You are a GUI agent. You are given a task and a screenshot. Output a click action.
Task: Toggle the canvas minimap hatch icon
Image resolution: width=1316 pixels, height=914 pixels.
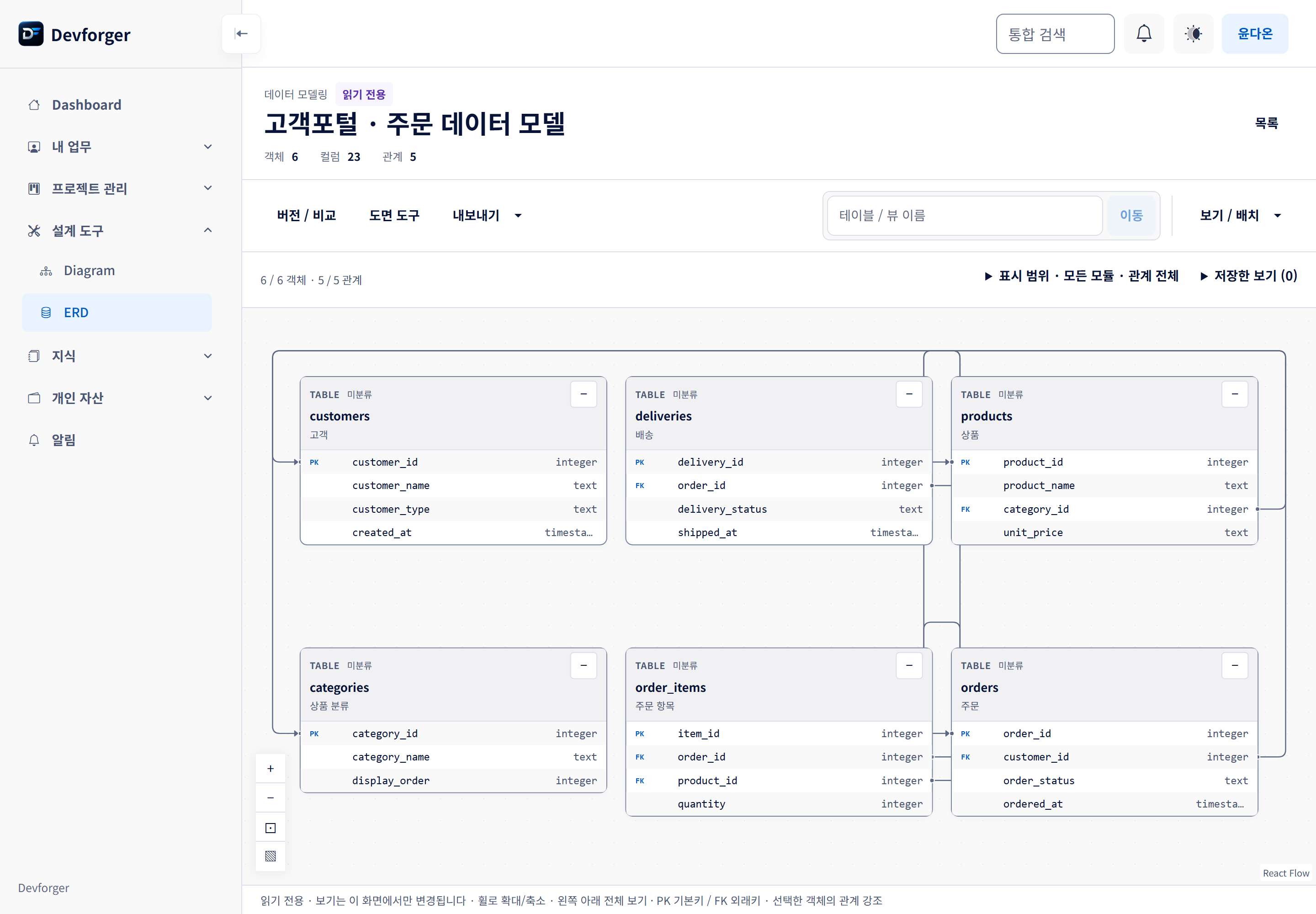(x=271, y=856)
